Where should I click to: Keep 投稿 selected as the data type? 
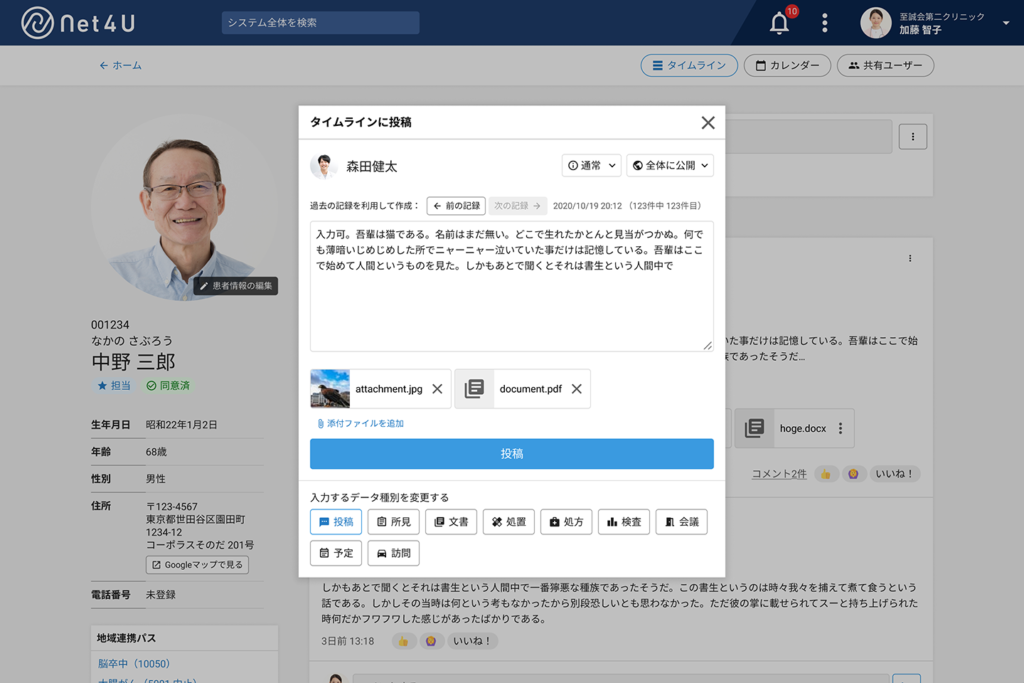pos(335,521)
